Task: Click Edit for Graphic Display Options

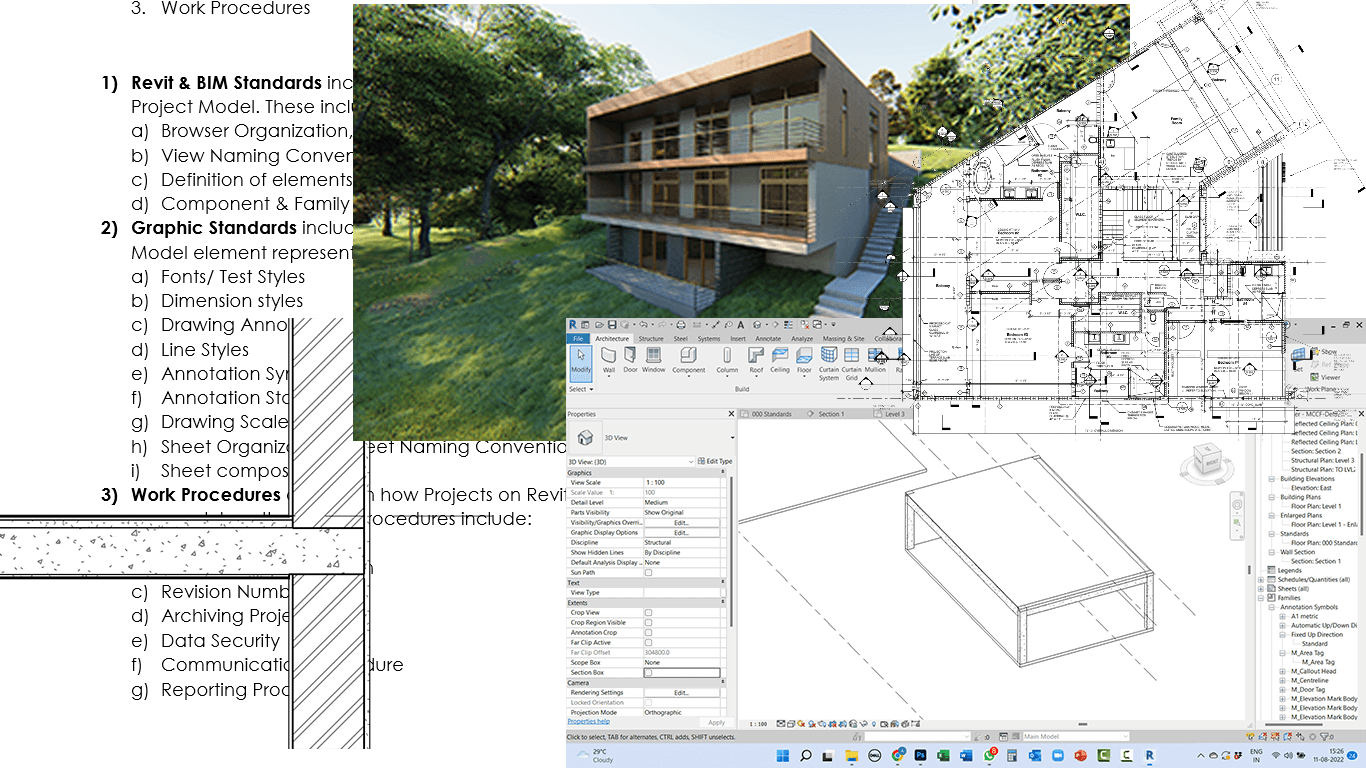Action: pos(681,533)
